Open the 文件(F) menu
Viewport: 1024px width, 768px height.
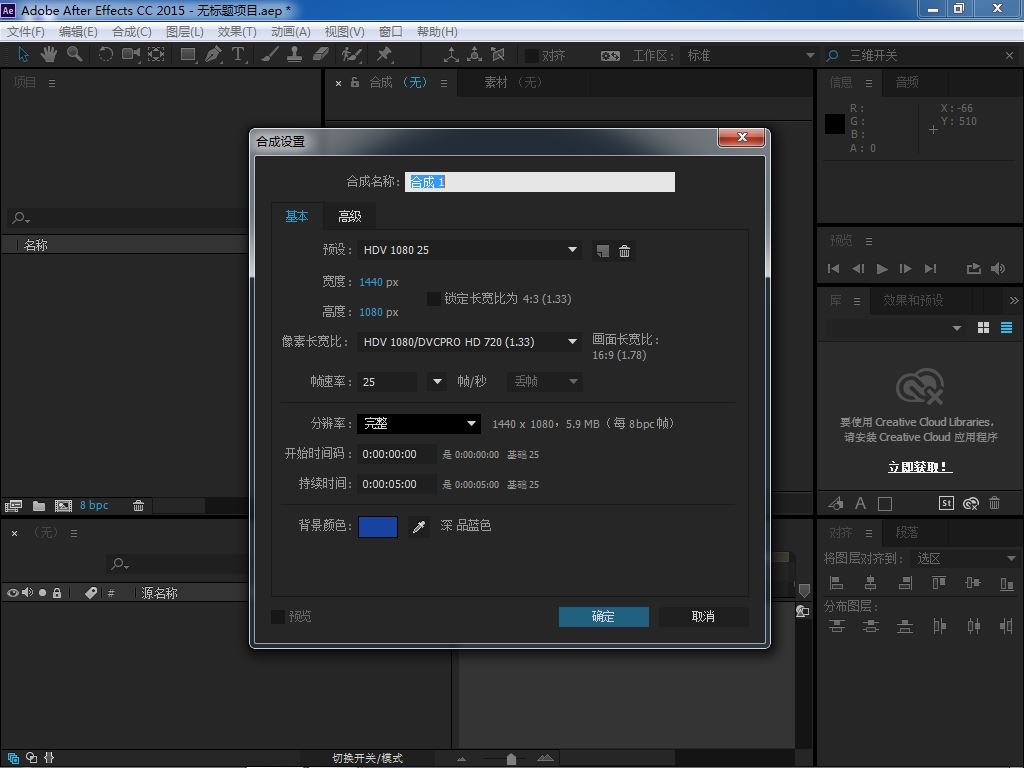[25, 31]
